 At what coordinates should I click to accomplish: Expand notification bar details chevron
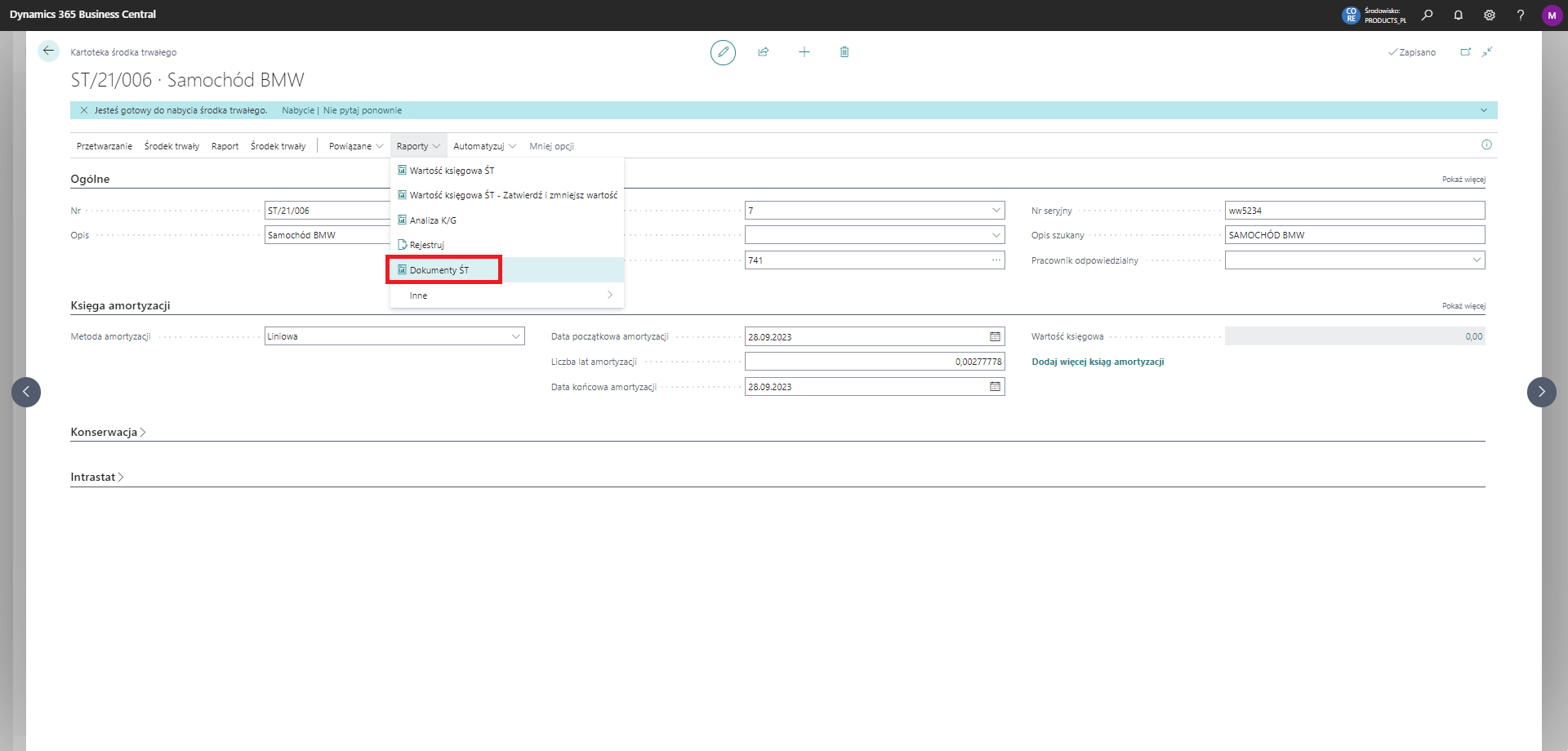(x=1484, y=110)
